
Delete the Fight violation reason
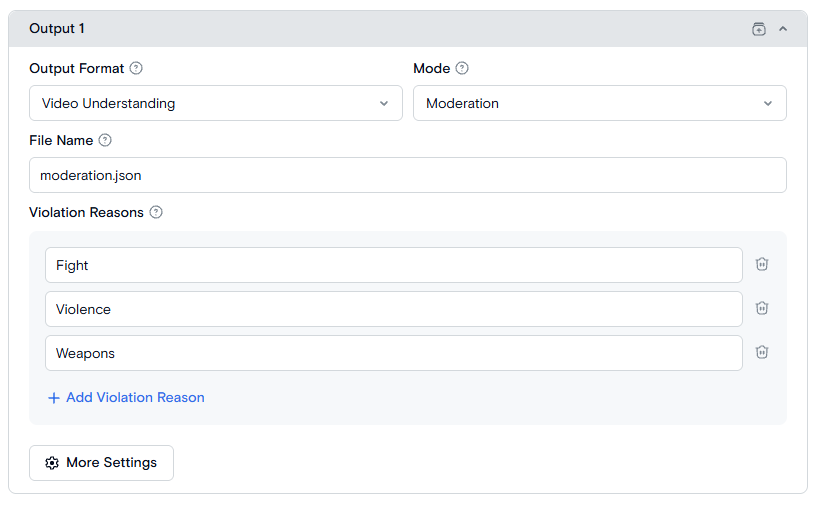pyautogui.click(x=762, y=264)
